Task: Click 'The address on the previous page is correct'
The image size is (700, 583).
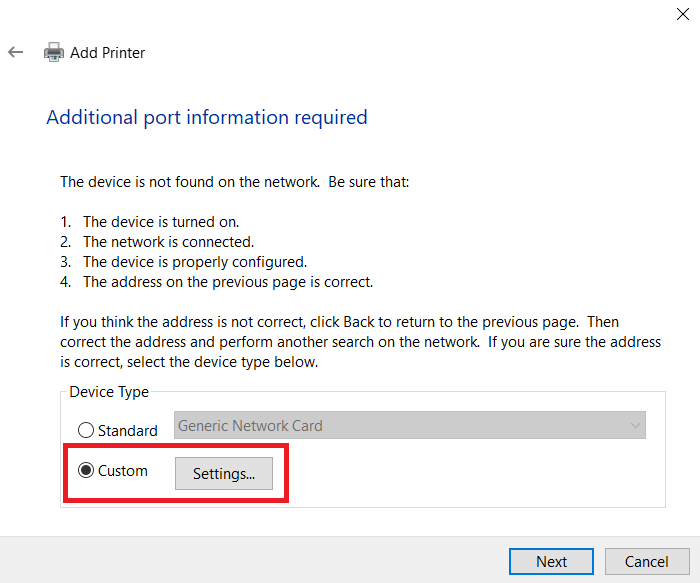Action: click(x=227, y=282)
